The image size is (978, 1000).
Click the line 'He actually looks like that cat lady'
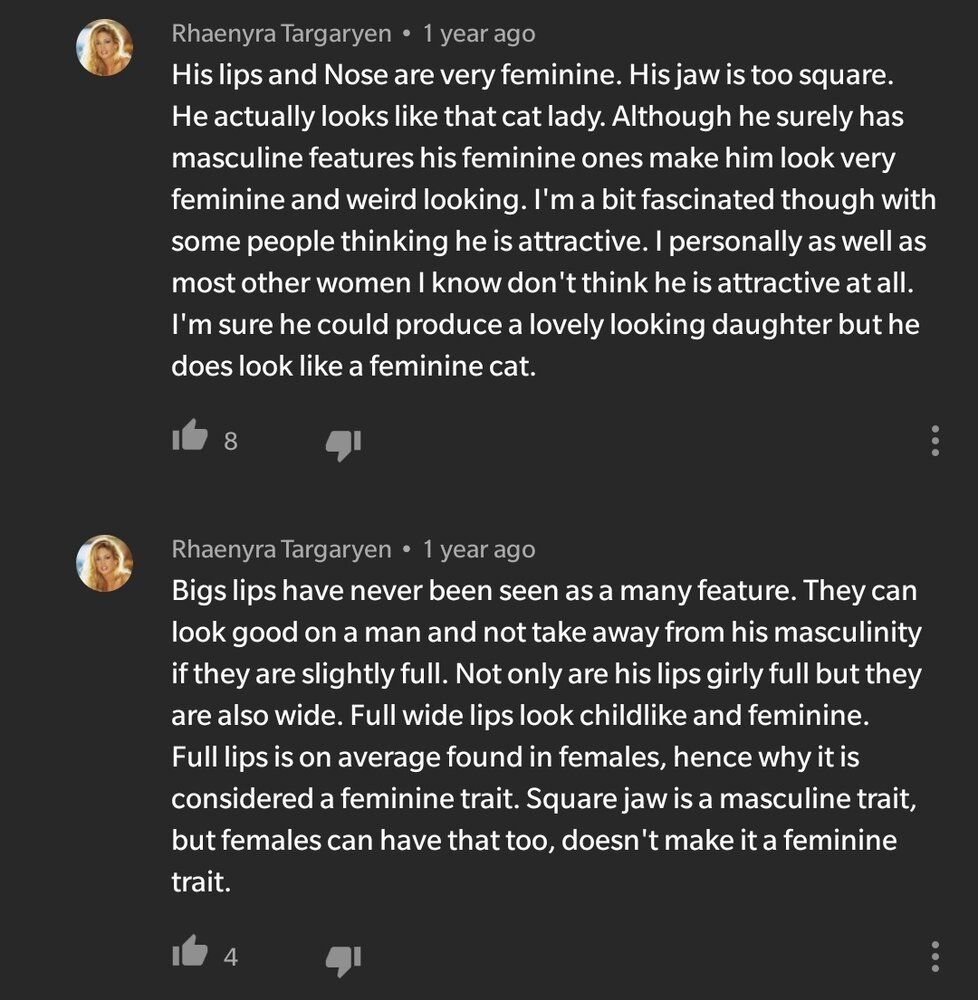point(537,117)
